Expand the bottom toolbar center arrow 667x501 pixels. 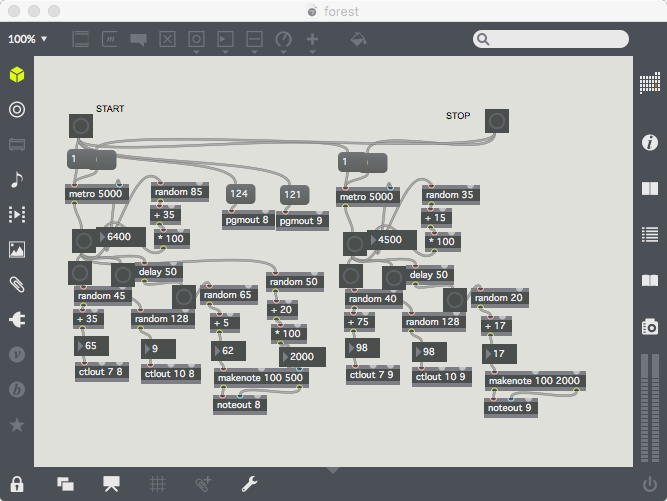[x=333, y=470]
